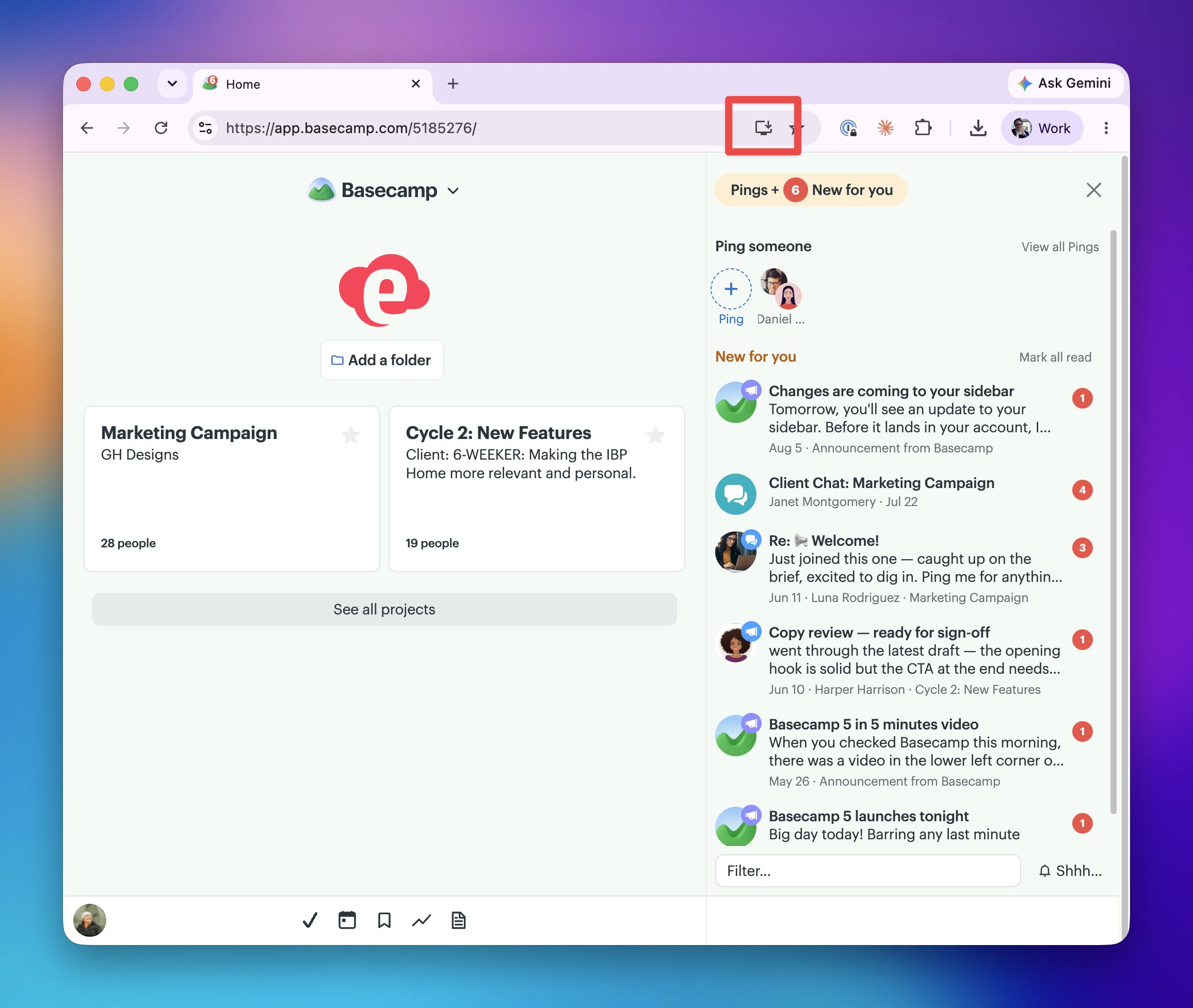The width and height of the screenshot is (1193, 1008).
Task: Open the Activity chart icon in bottom bar
Action: [421, 920]
